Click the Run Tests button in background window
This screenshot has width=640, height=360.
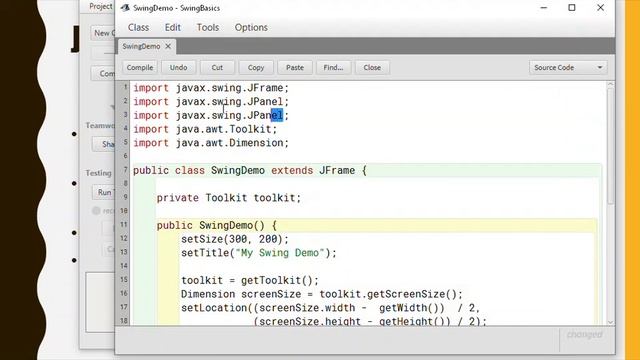pos(104,192)
